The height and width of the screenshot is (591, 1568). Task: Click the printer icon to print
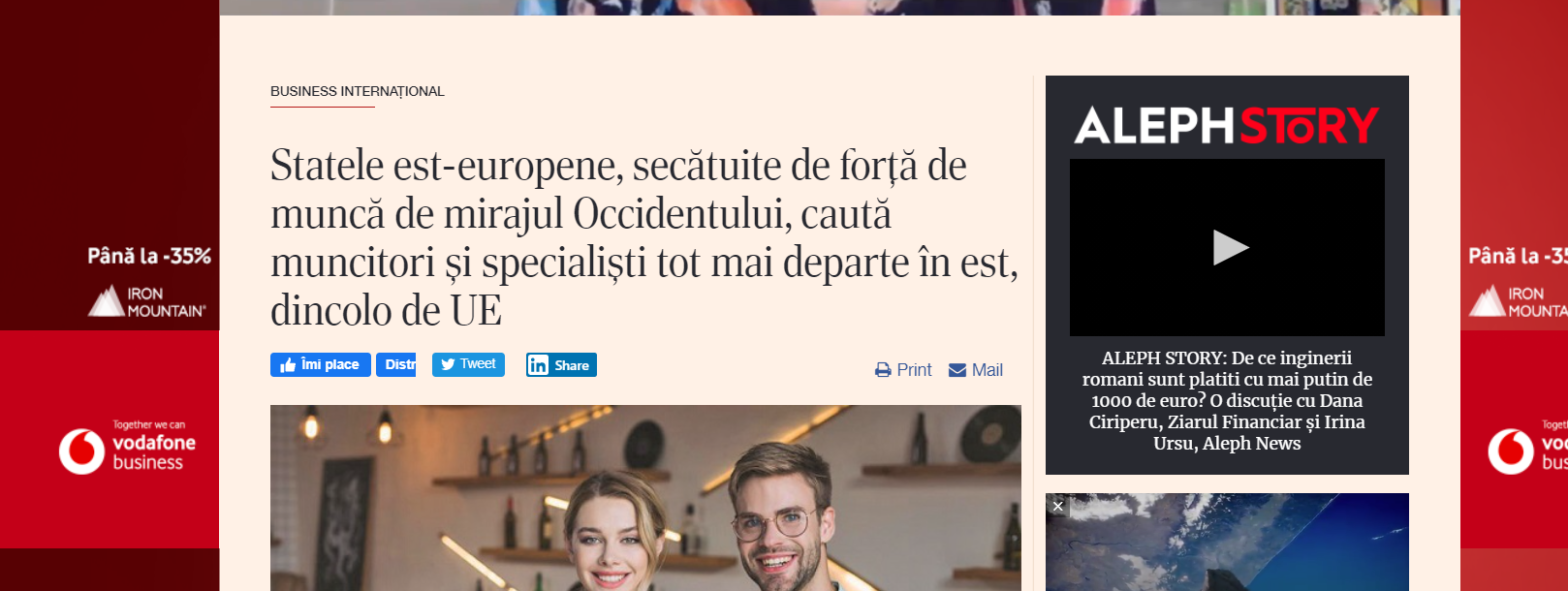(883, 370)
